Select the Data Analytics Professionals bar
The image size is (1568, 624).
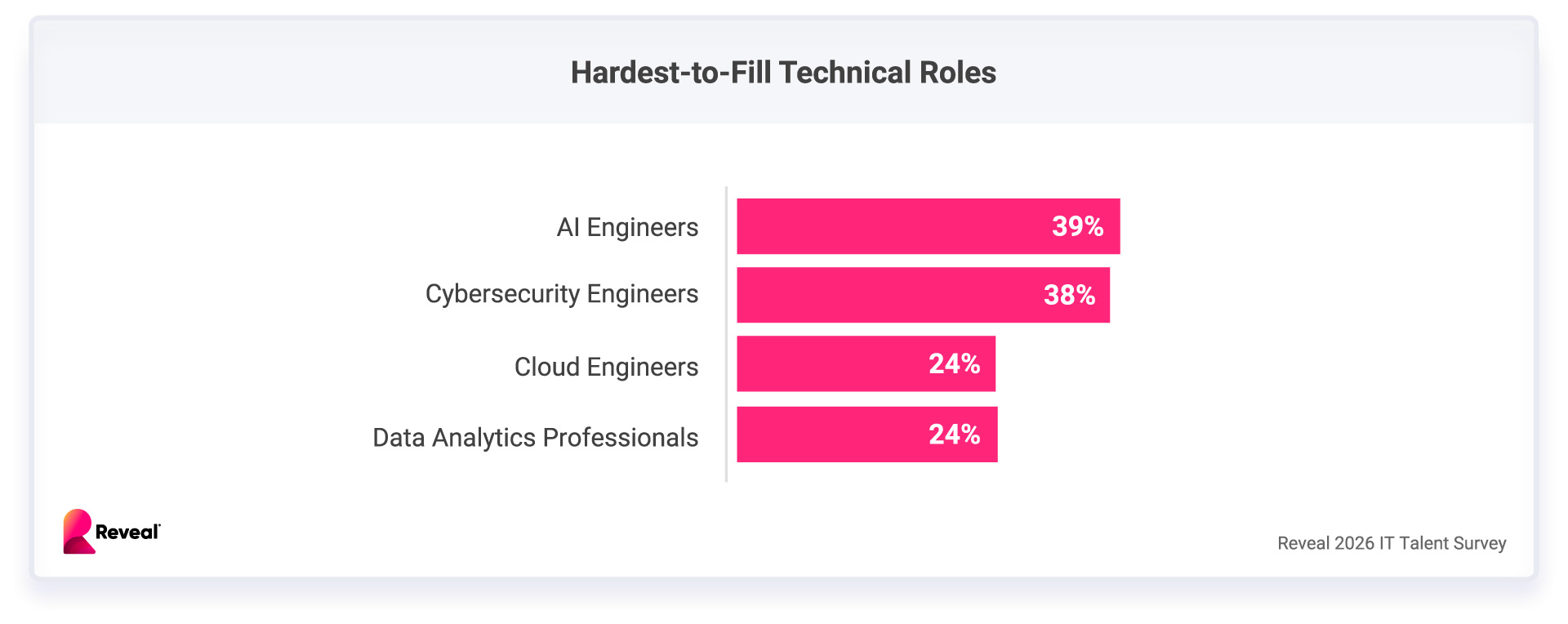[x=825, y=435]
